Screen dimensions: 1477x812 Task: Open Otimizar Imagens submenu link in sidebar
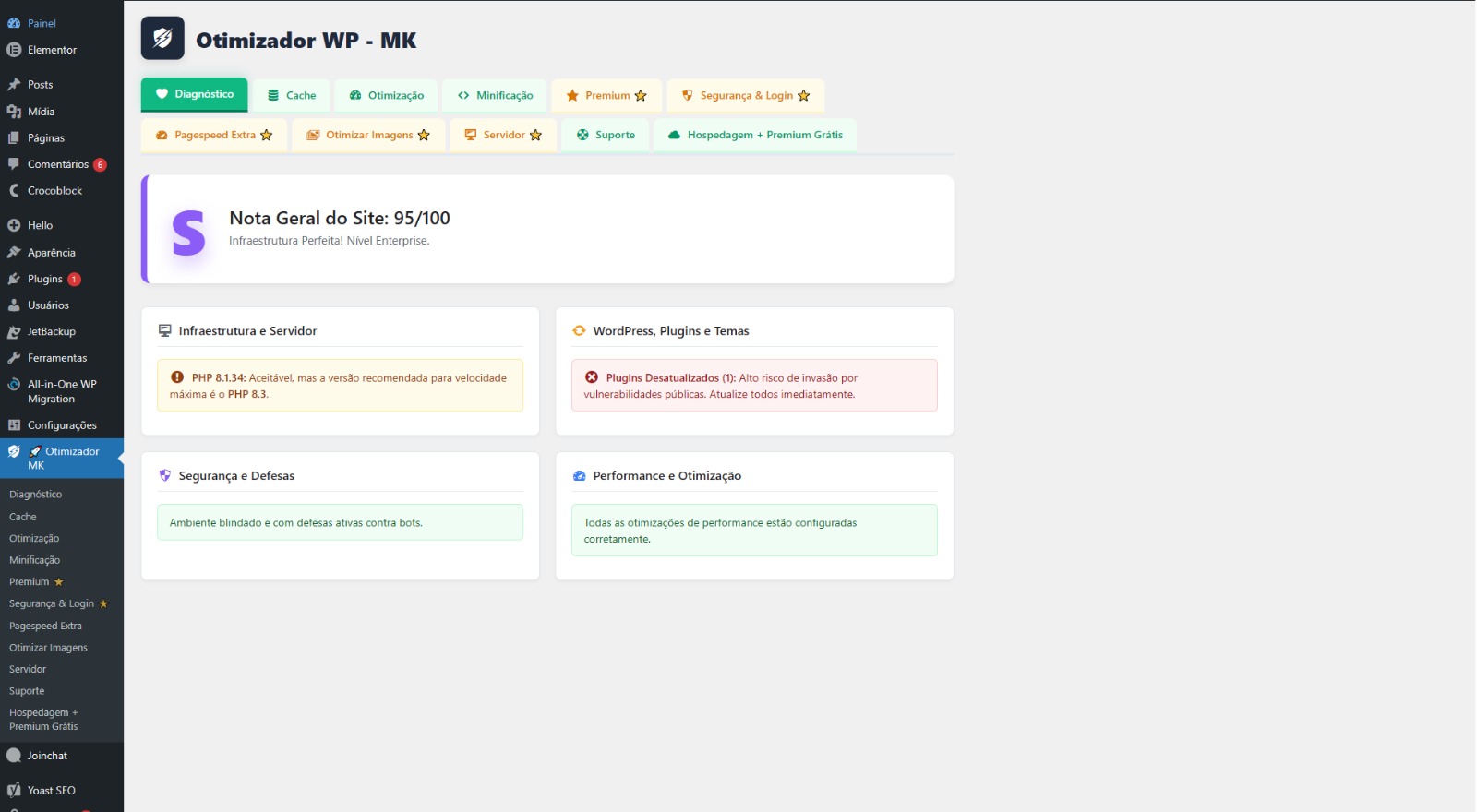pos(48,648)
